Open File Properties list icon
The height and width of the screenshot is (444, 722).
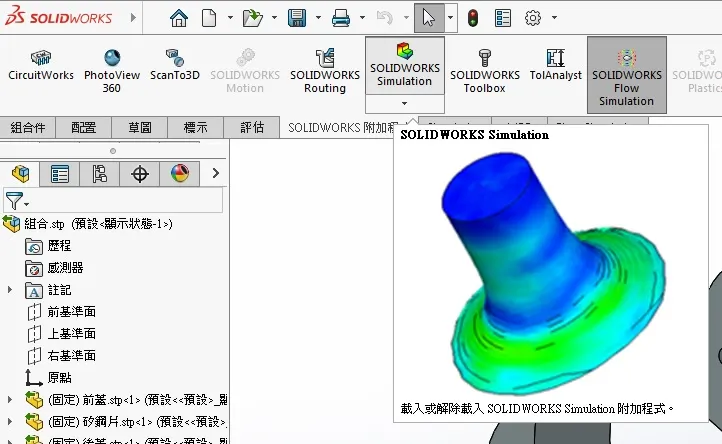click(x=502, y=18)
